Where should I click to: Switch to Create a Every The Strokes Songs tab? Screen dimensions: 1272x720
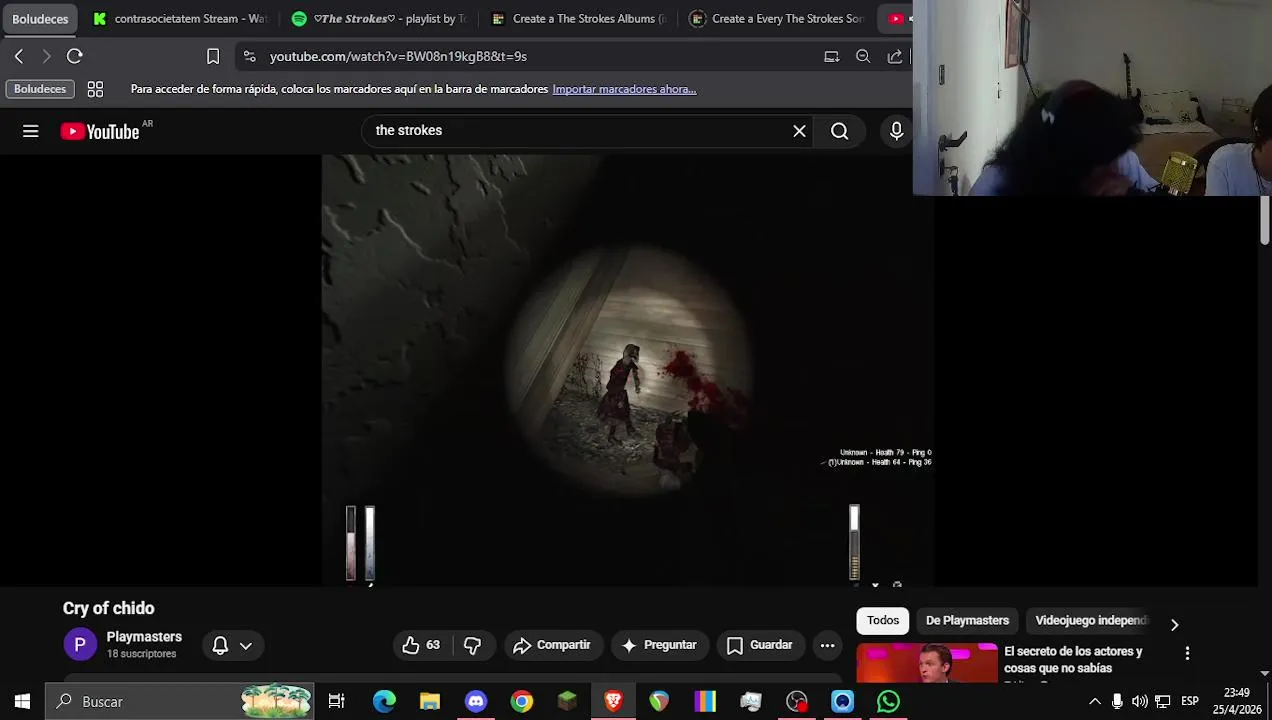pyautogui.click(x=776, y=18)
